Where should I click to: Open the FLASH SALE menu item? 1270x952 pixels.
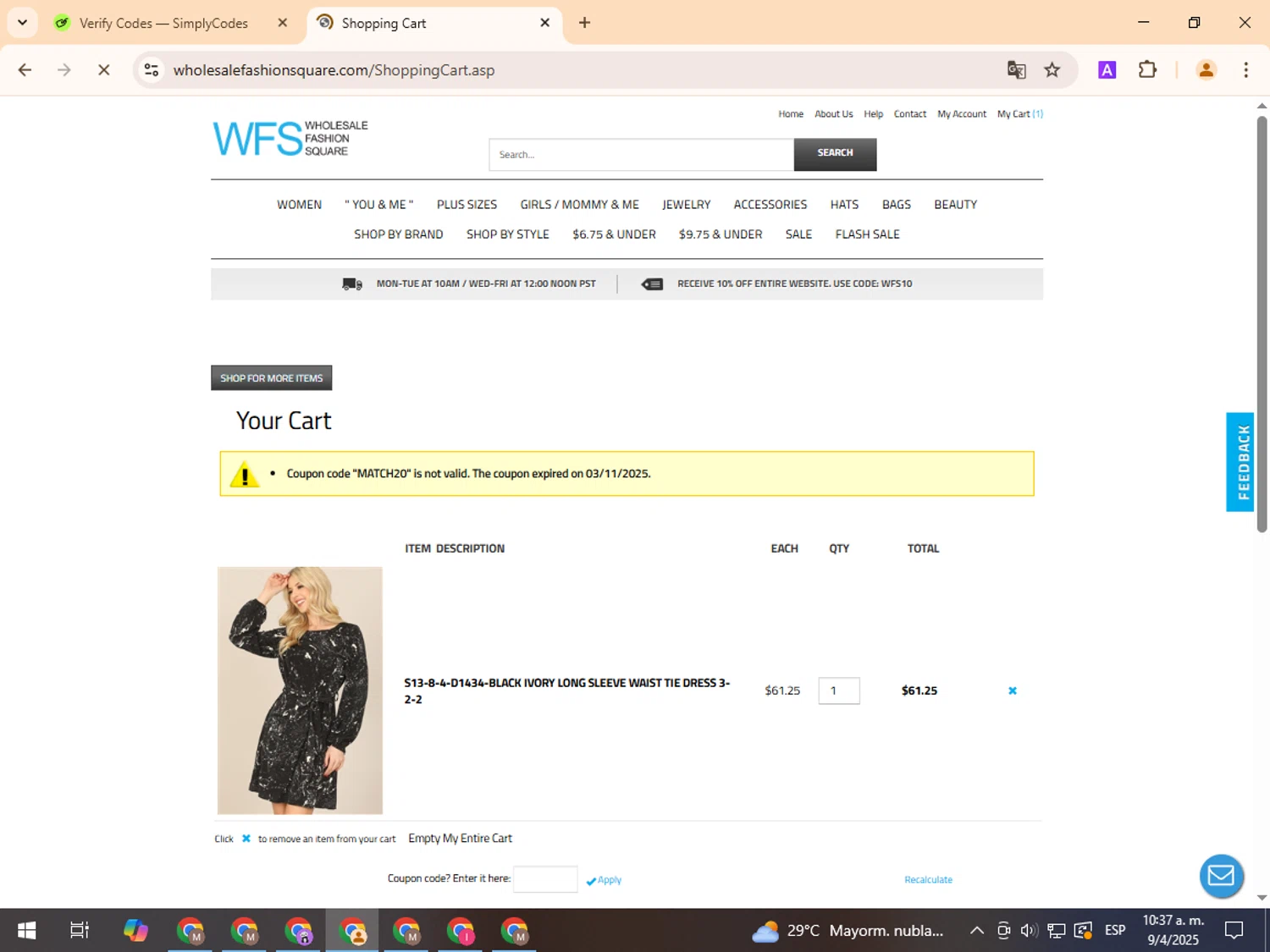click(867, 234)
